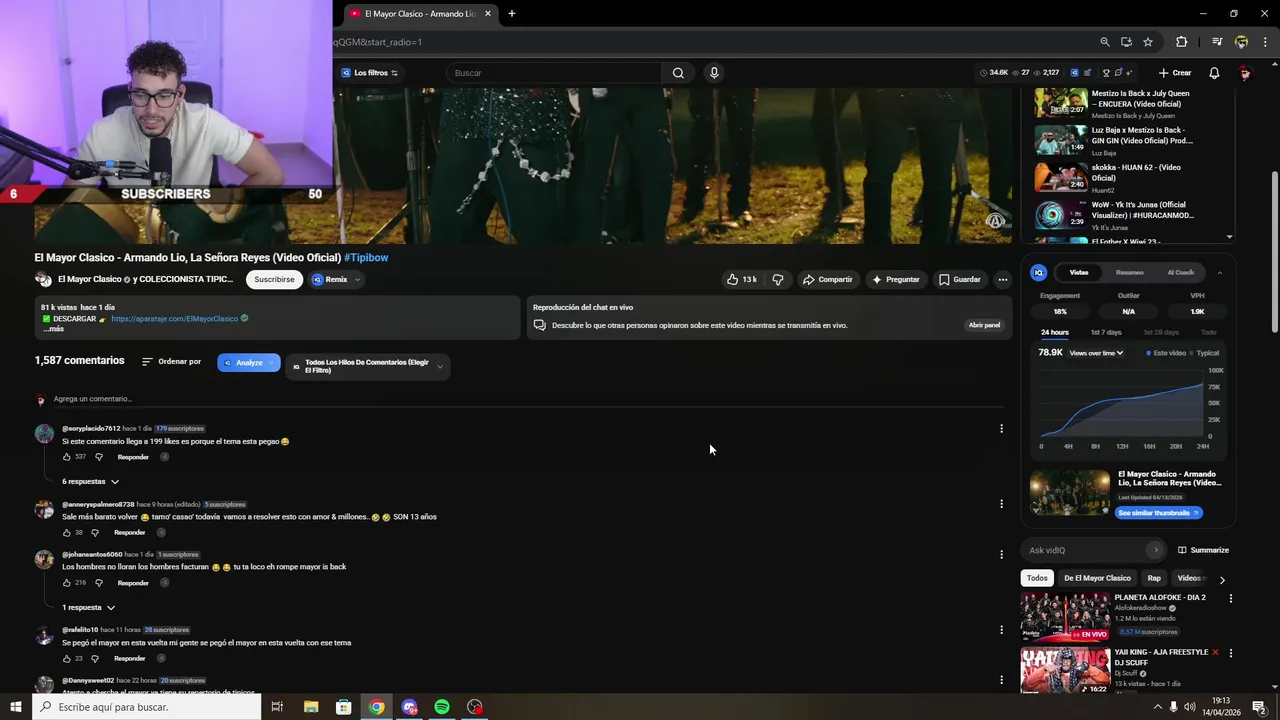Switch to the Vistas tab in vidIQ
The height and width of the screenshot is (720, 1280).
click(x=1079, y=273)
